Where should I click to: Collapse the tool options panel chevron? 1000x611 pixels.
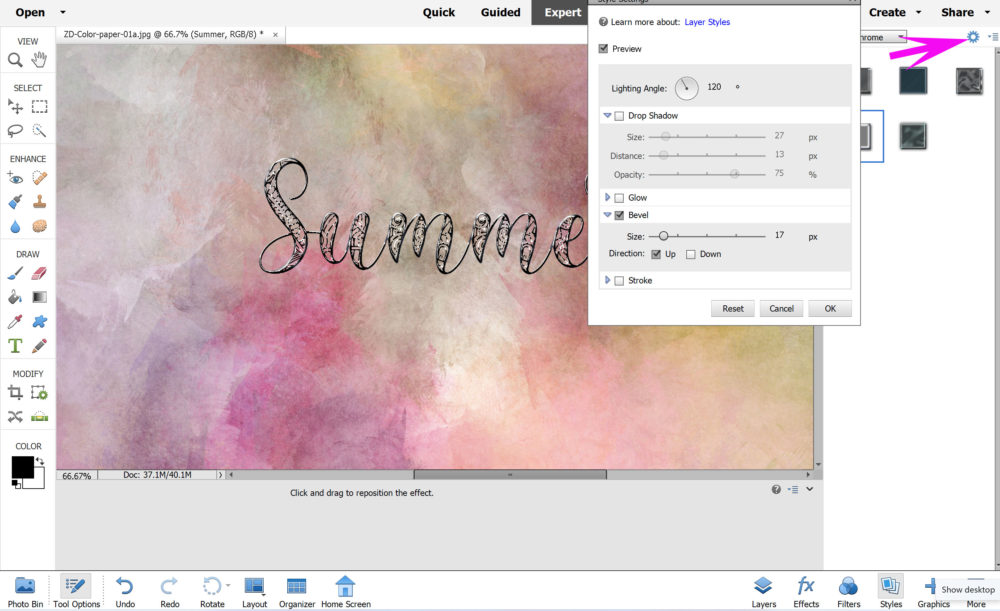(809, 489)
